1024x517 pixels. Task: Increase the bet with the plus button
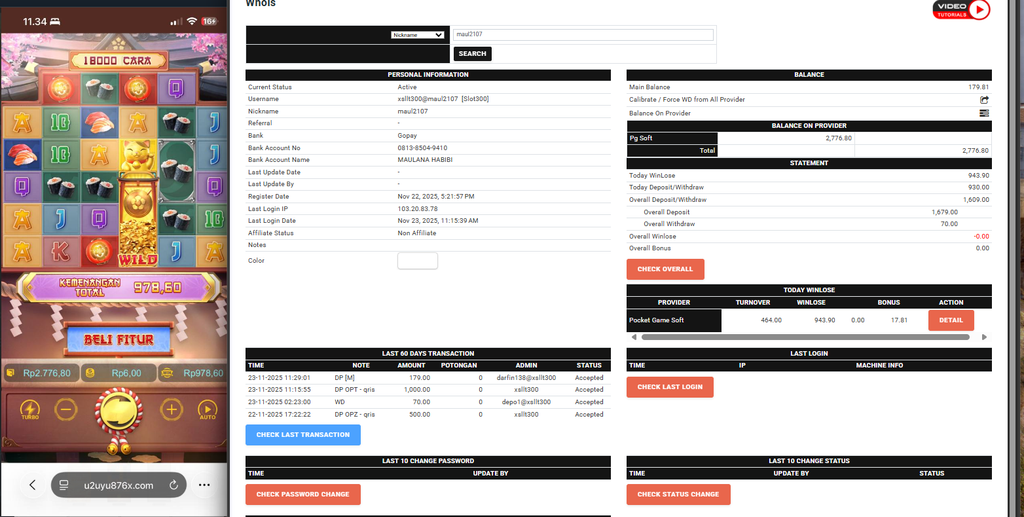coord(171,410)
